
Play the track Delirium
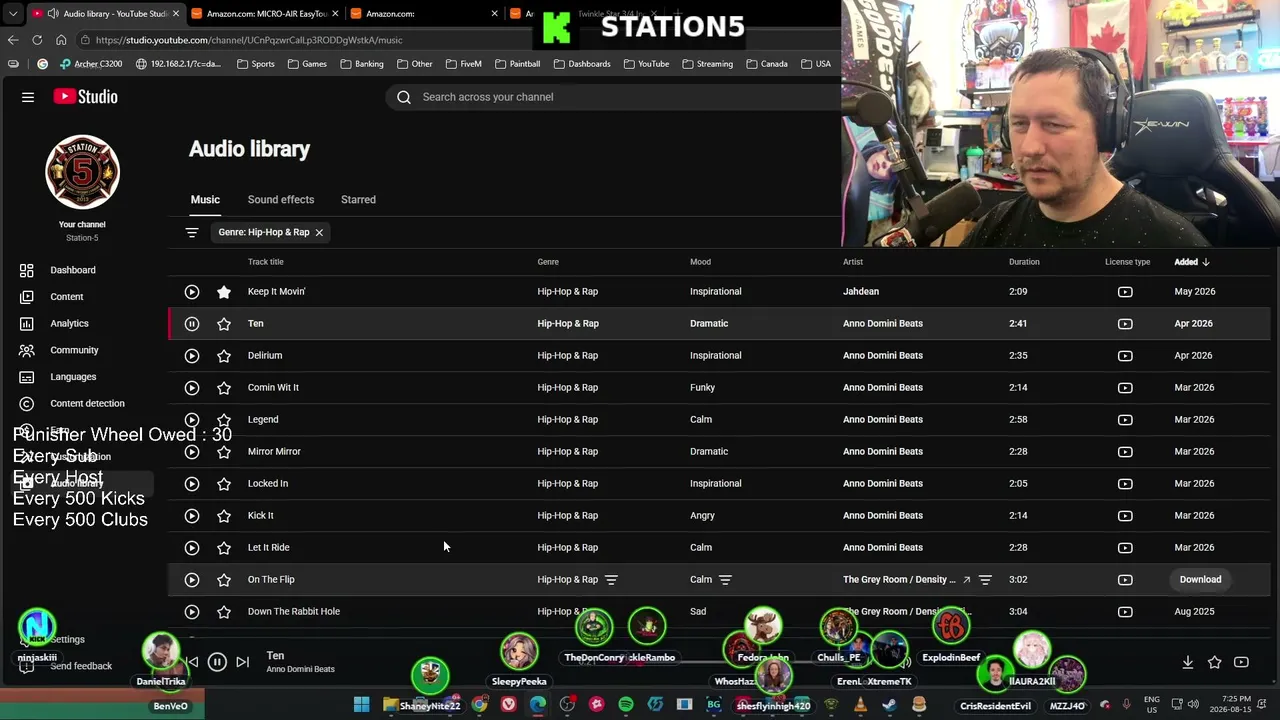[x=192, y=356]
